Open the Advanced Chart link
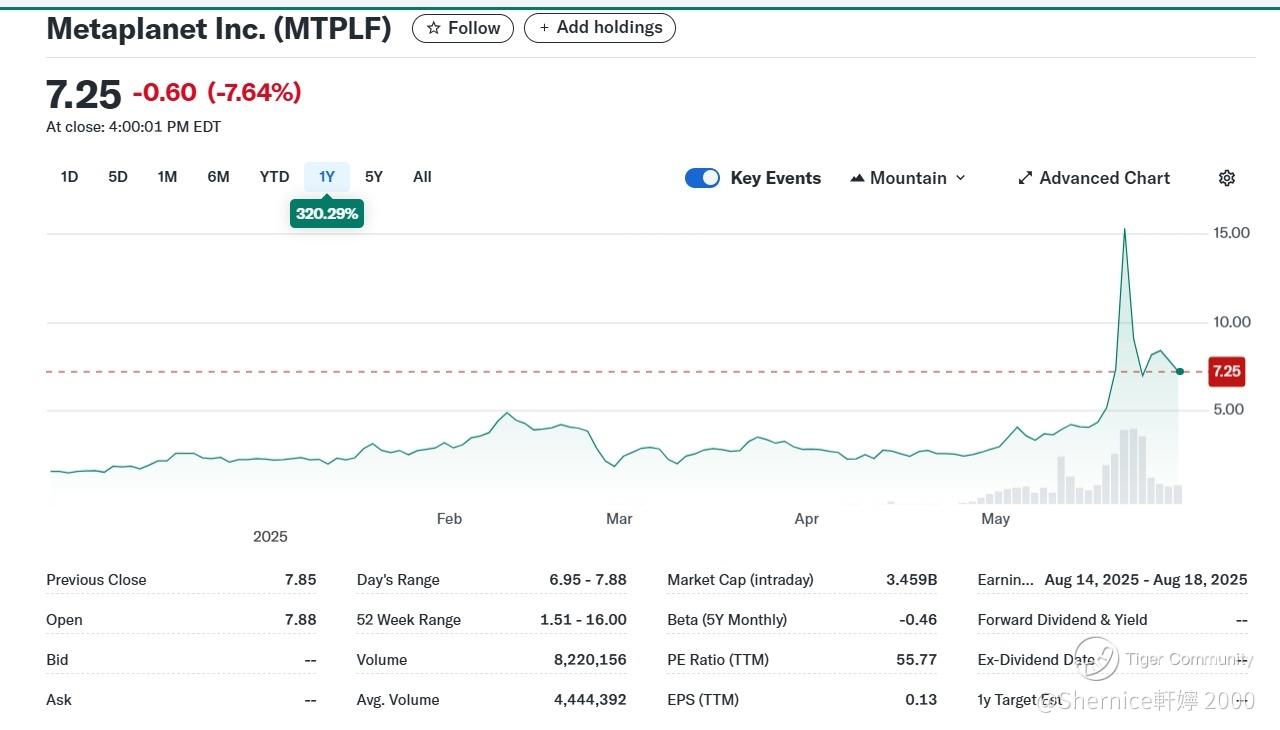1280x730 pixels. (1094, 178)
